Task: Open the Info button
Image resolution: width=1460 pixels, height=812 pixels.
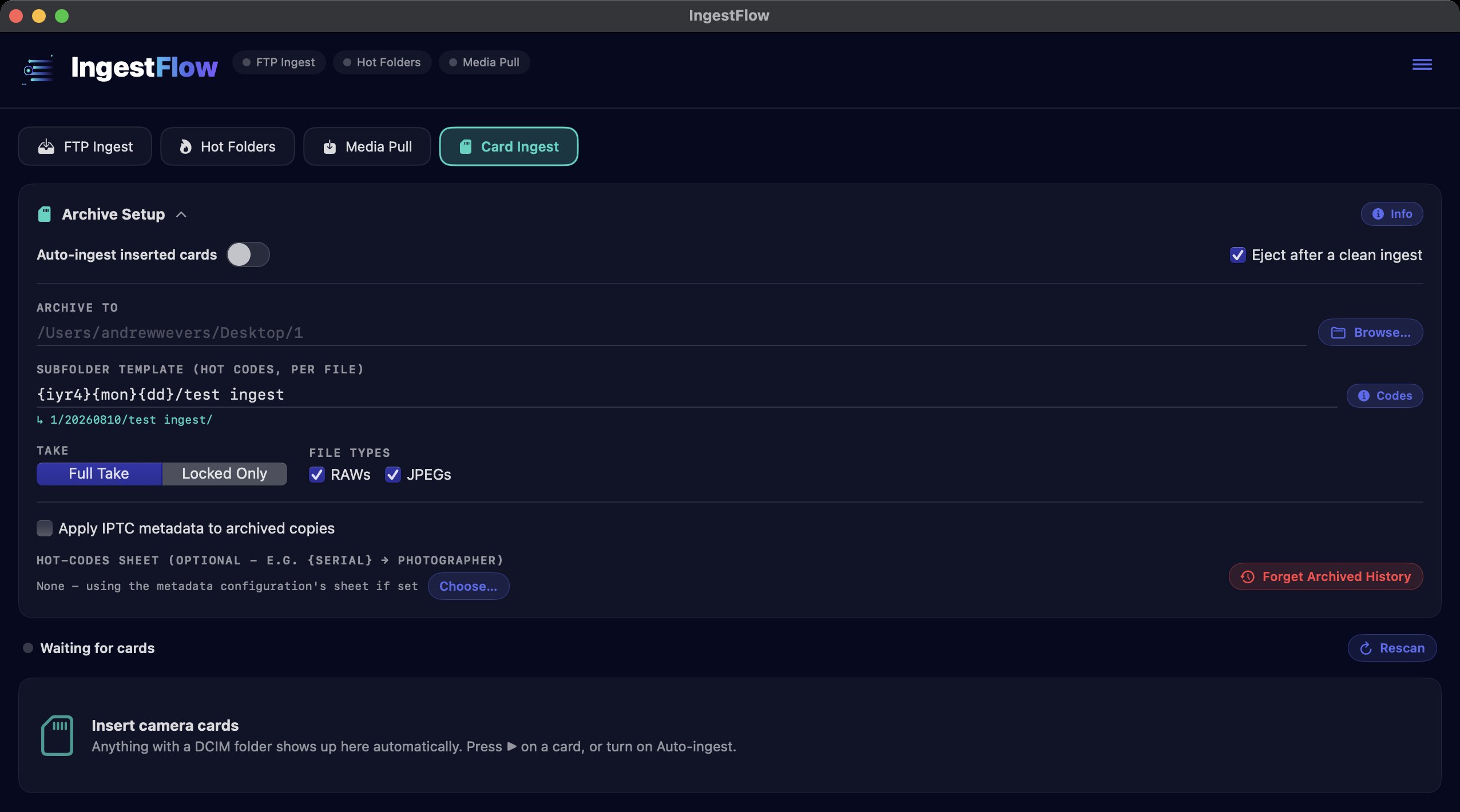Action: (x=1392, y=214)
